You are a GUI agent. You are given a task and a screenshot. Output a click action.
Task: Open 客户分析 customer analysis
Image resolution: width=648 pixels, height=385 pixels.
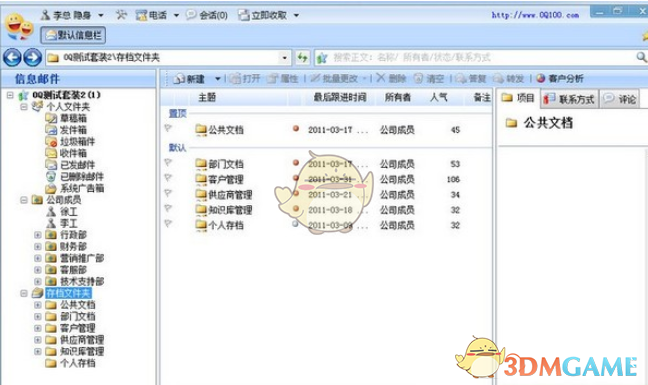click(x=560, y=78)
